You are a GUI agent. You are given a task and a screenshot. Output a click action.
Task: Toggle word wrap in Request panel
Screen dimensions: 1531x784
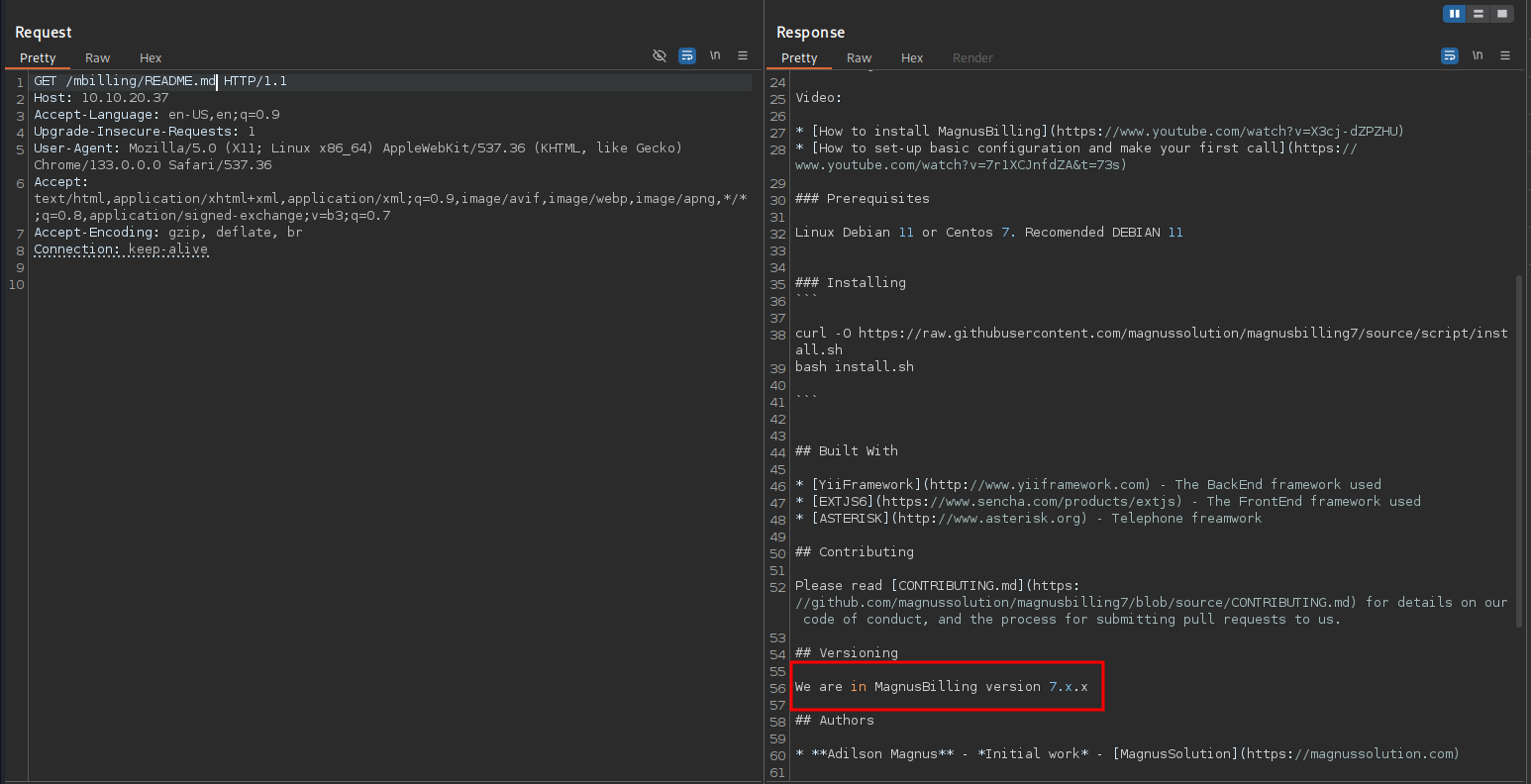(687, 56)
